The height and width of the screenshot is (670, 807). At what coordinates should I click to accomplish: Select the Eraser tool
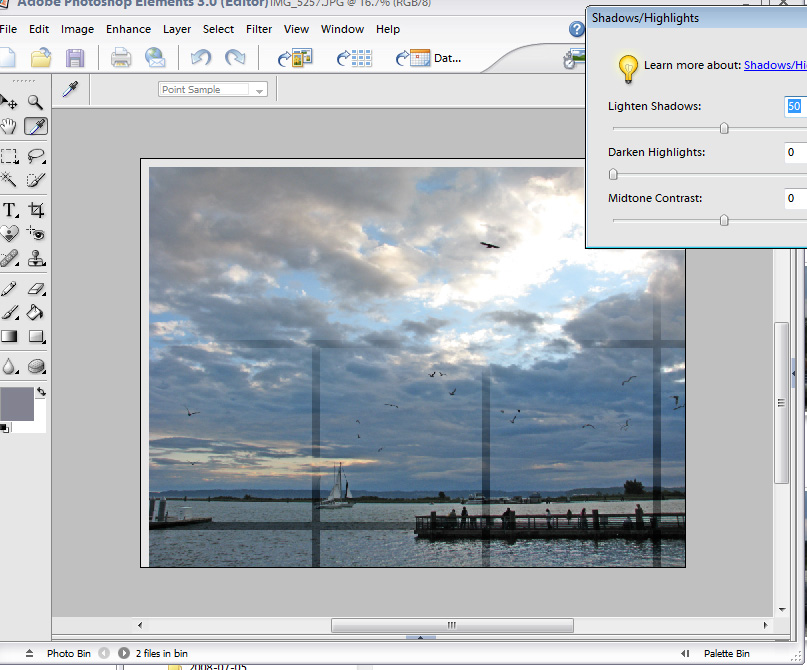point(36,289)
